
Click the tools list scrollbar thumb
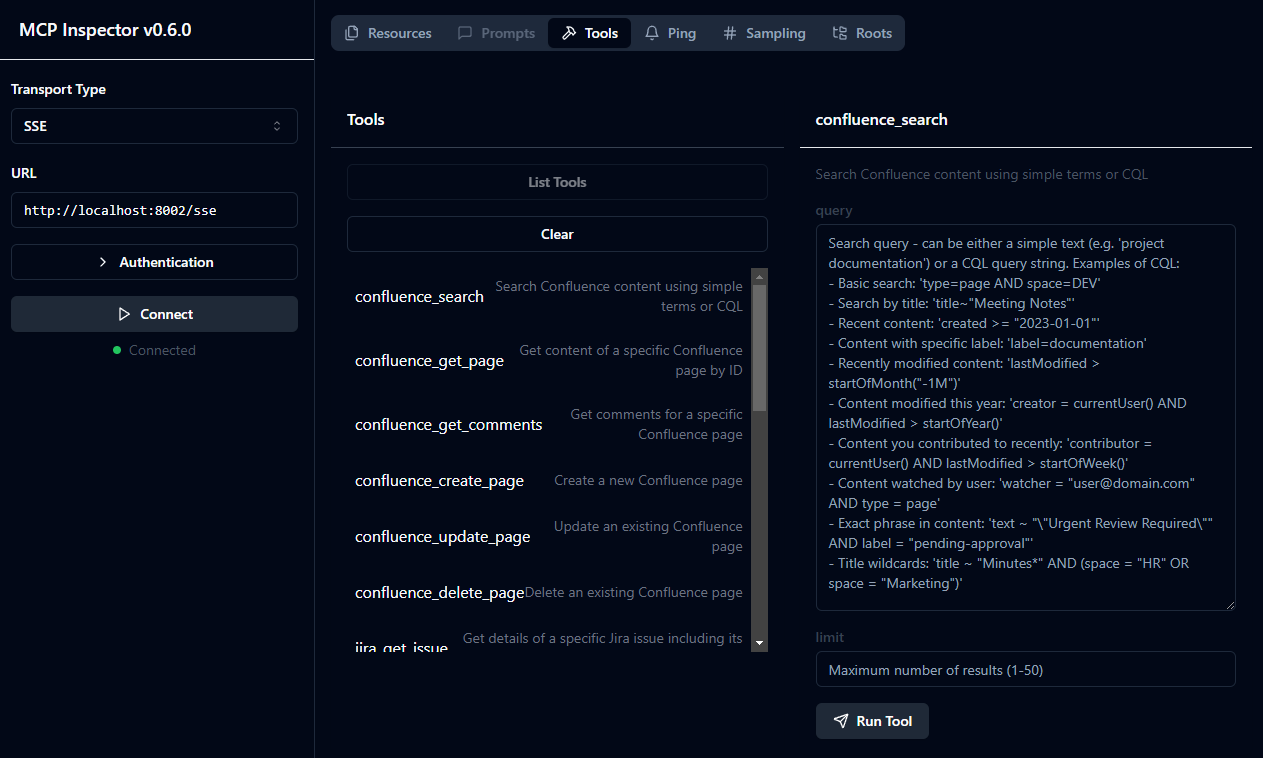tap(759, 348)
